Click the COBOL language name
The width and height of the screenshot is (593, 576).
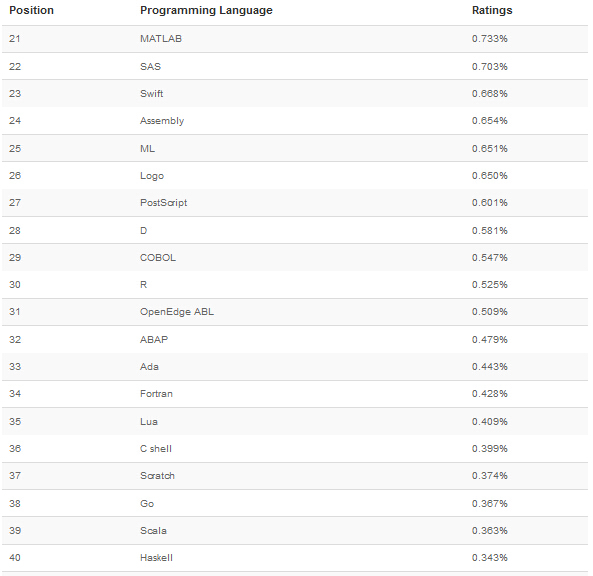158,258
